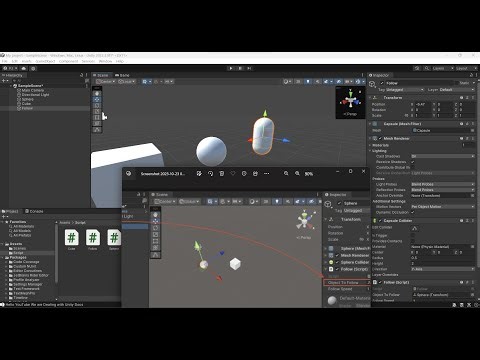Toggle 2D view in Scene toolbar
The height and width of the screenshot is (360, 480).
click(298, 81)
